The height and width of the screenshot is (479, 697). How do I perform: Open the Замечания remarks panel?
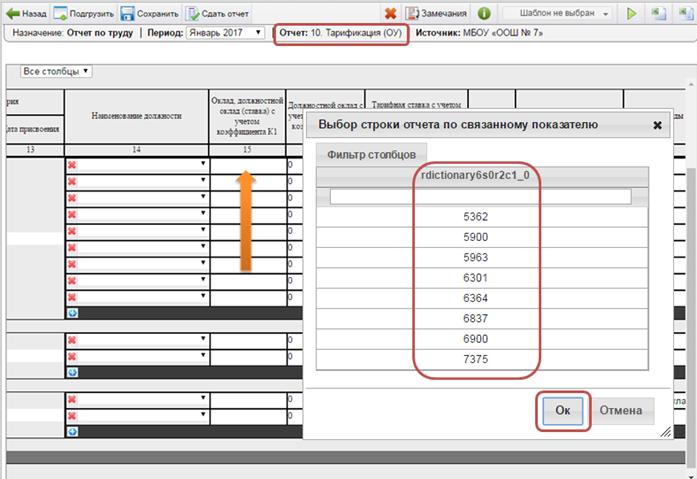(438, 14)
